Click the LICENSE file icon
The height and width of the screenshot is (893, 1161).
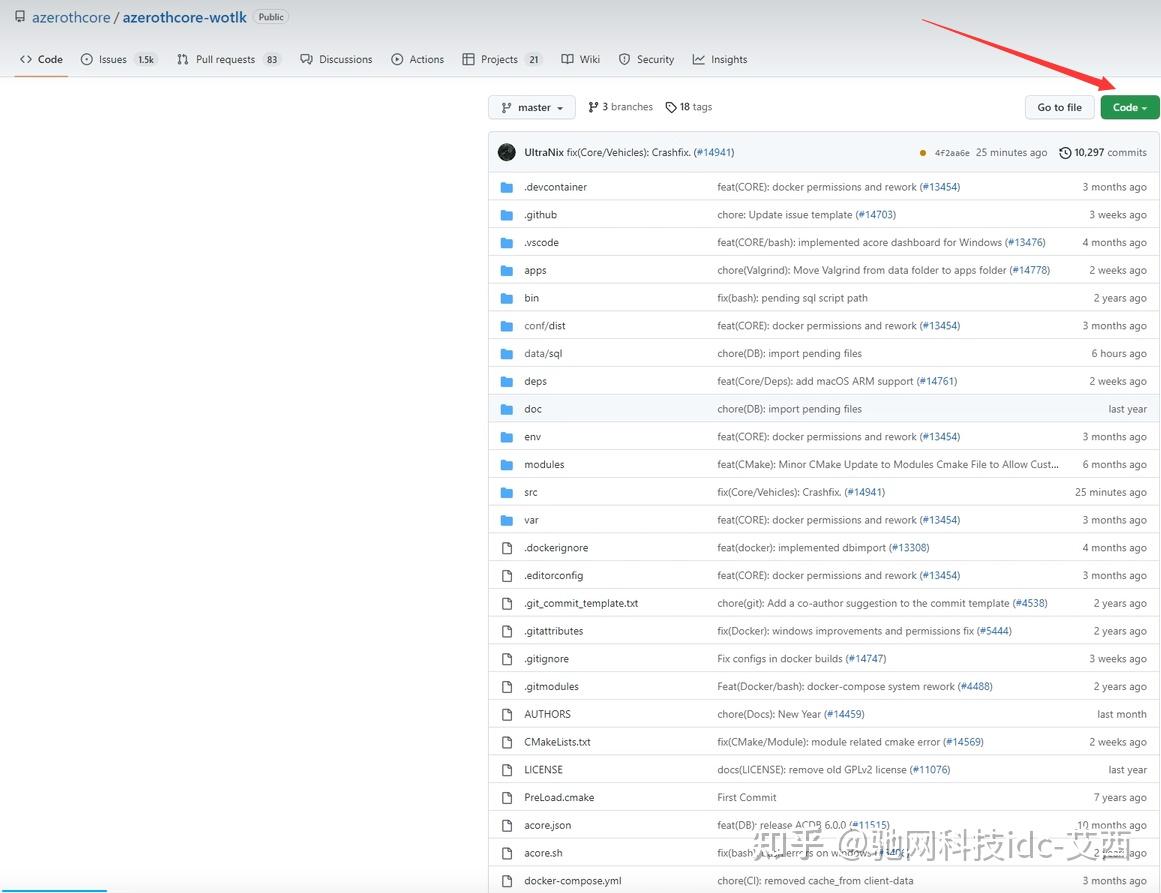pyautogui.click(x=506, y=770)
